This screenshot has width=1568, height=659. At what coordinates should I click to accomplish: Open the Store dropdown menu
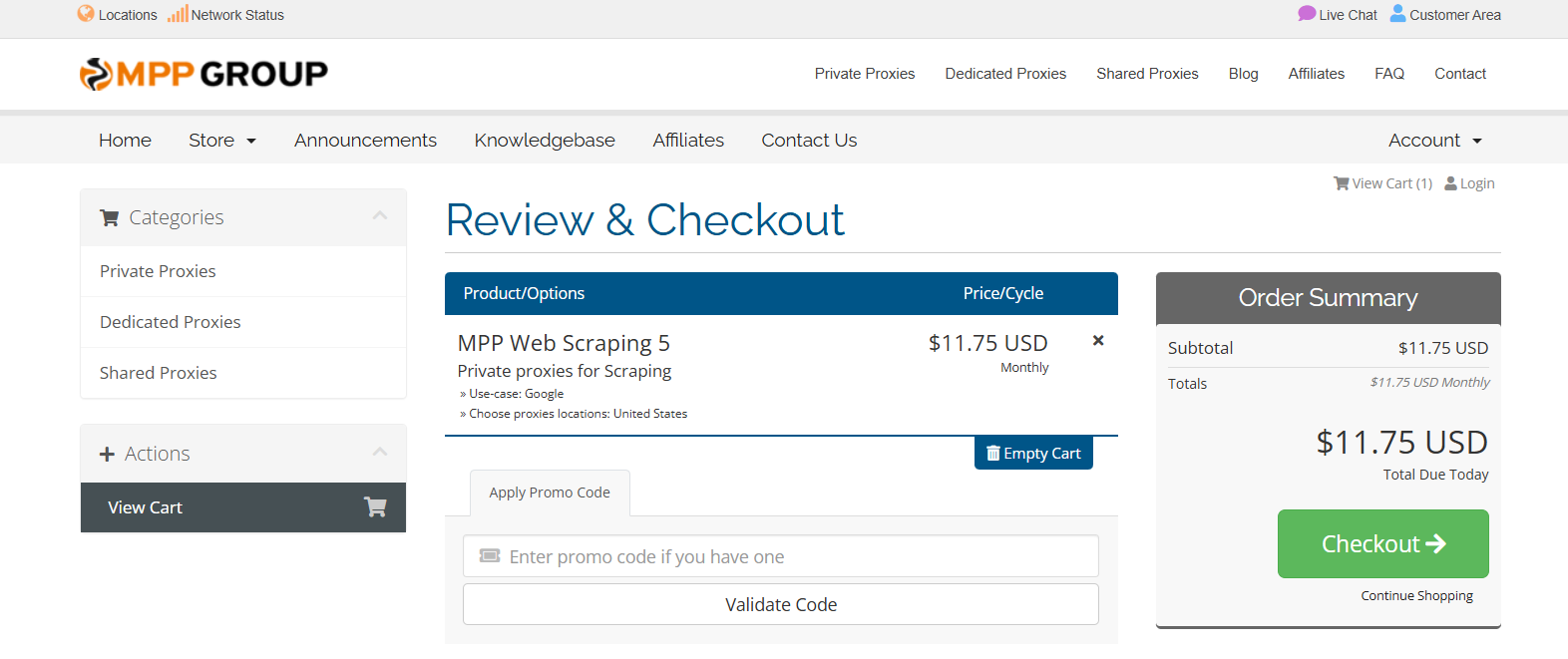[222, 141]
